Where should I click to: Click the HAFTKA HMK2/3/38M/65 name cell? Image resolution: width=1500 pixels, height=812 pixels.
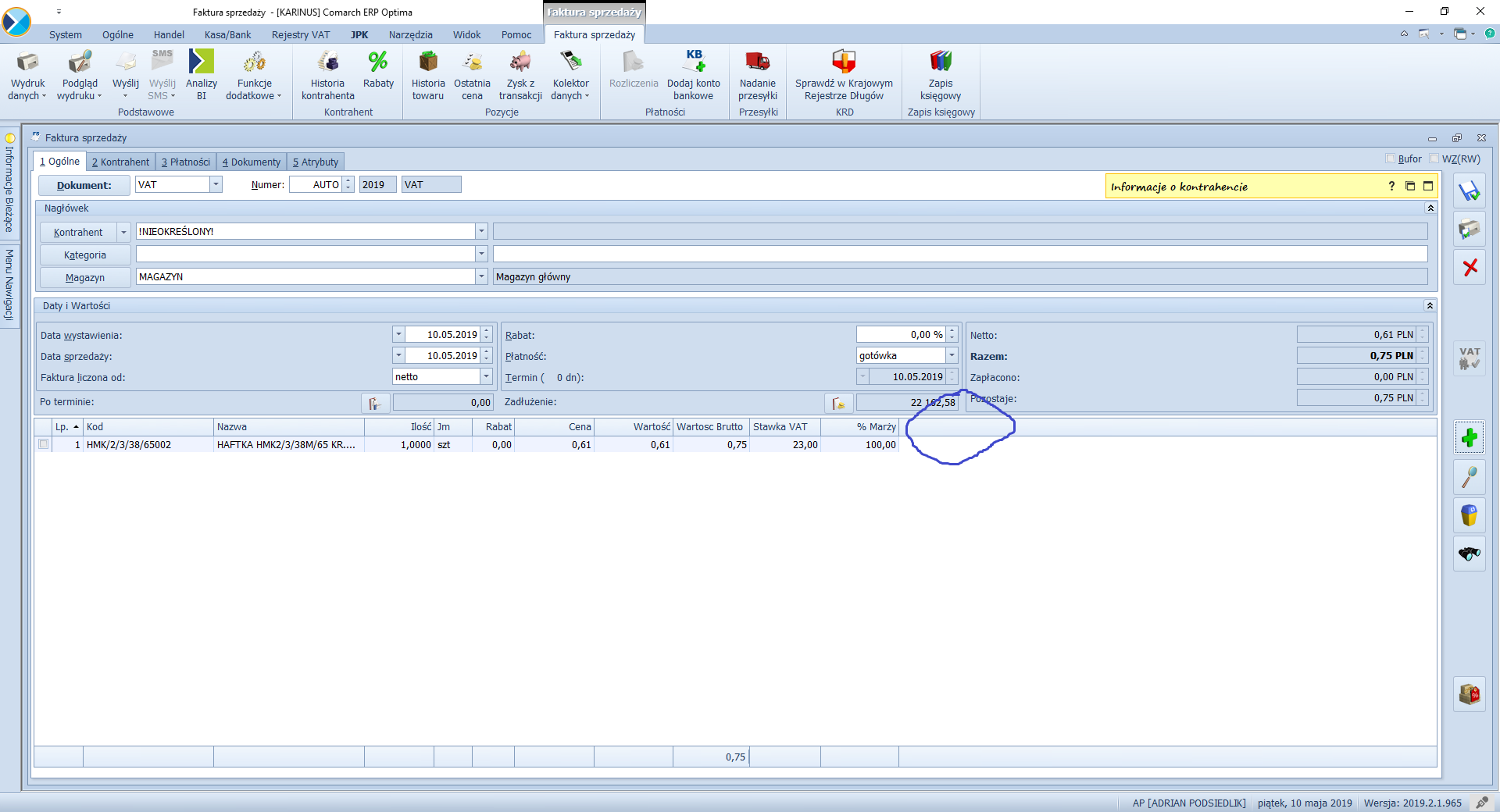[288, 445]
